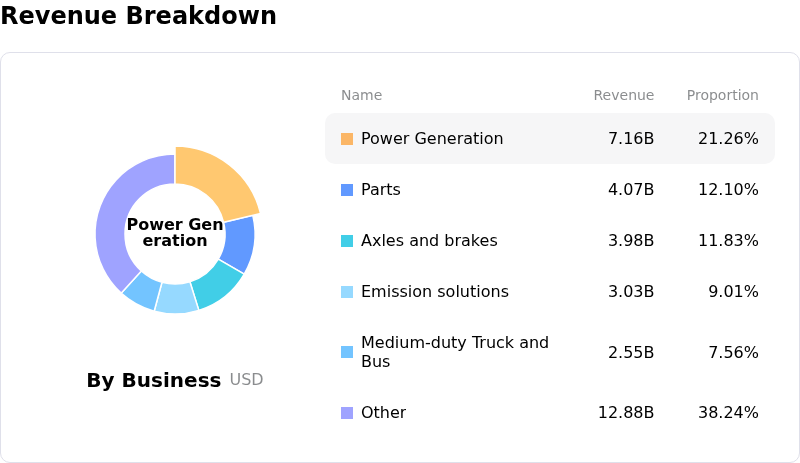Click the large purple Other donut segment
The width and height of the screenshot is (800, 463).
coord(113,218)
